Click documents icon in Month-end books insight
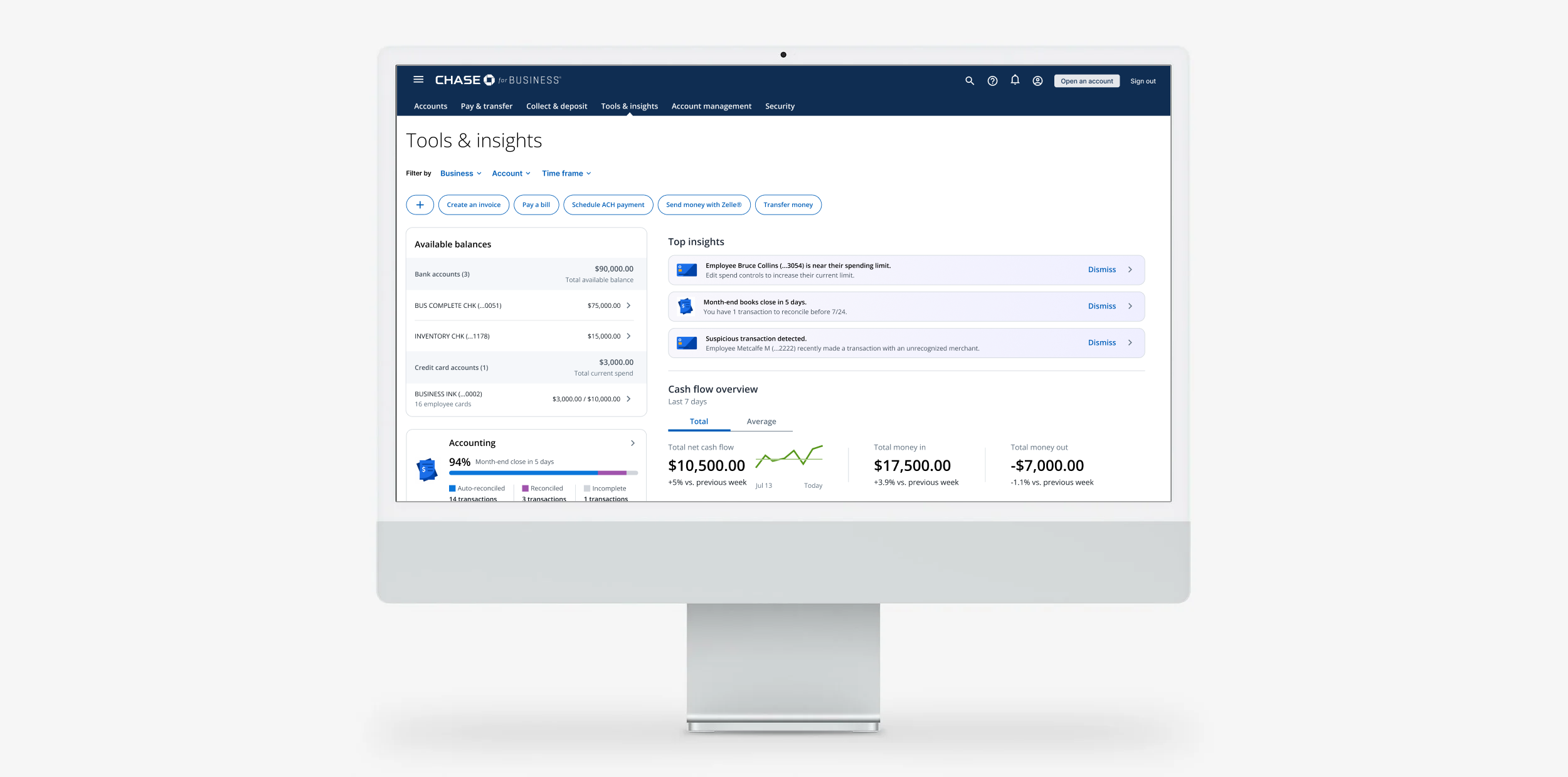Screen dimensions: 1568x777 point(686,307)
